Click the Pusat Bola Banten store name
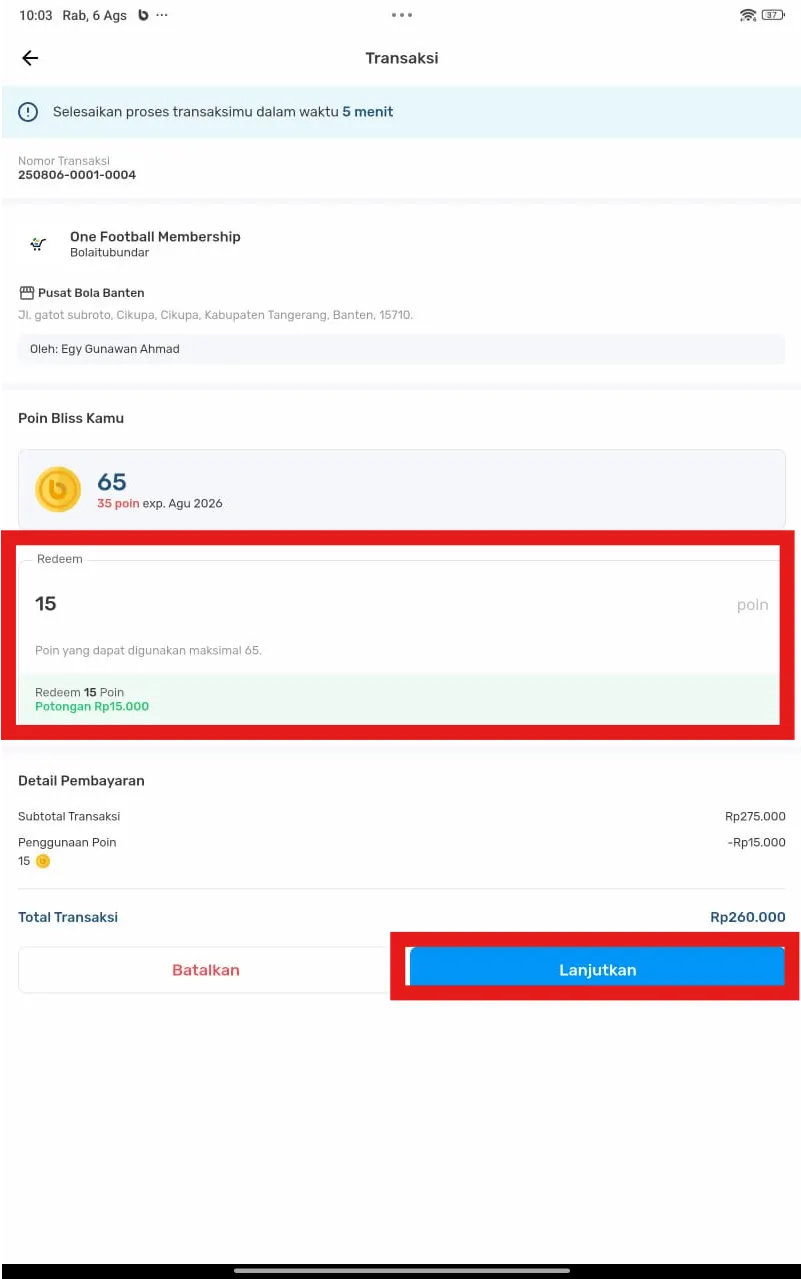Image resolution: width=801 pixels, height=1279 pixels. click(91, 293)
